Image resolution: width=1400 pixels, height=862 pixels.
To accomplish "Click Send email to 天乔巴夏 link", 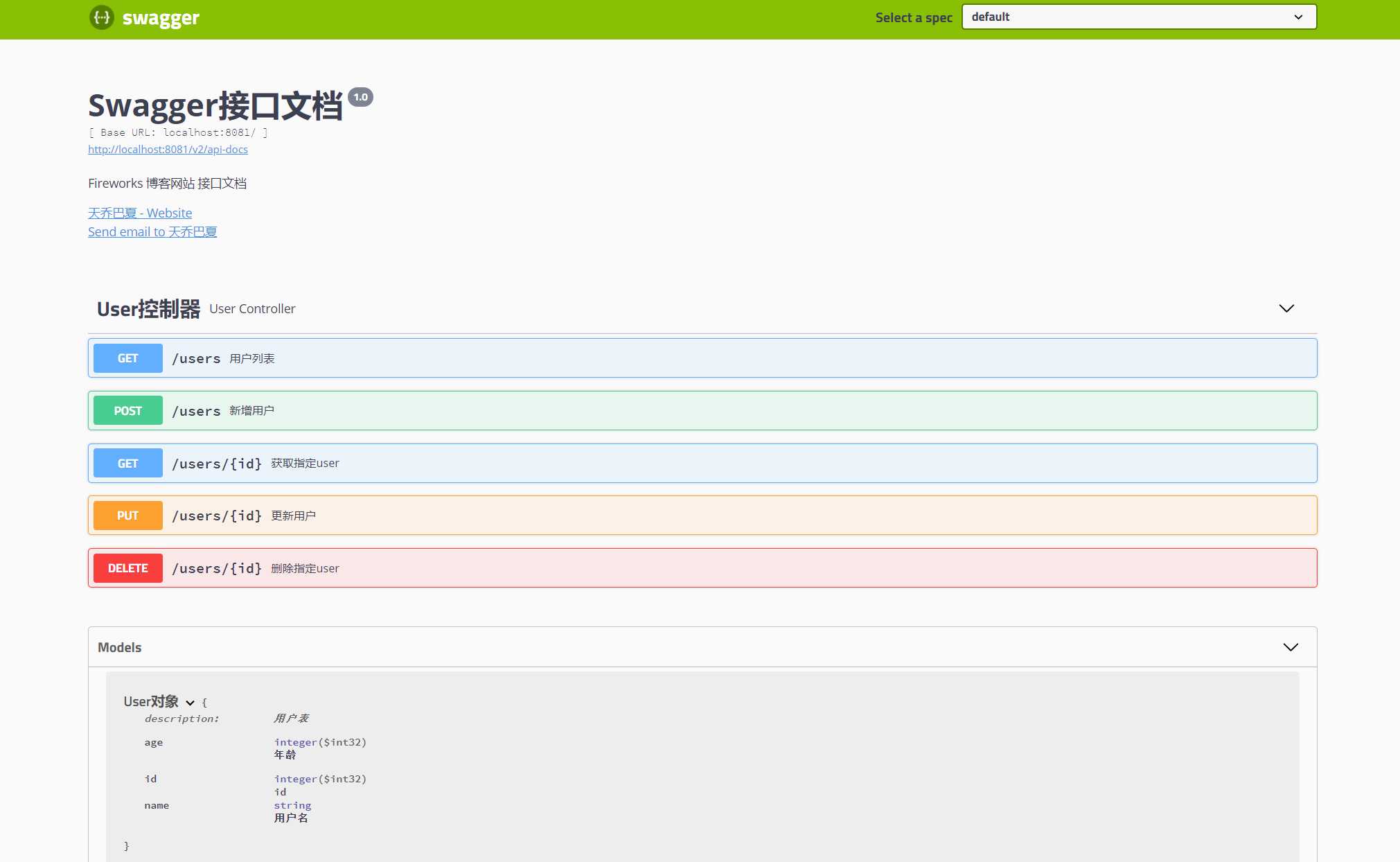I will coord(152,232).
